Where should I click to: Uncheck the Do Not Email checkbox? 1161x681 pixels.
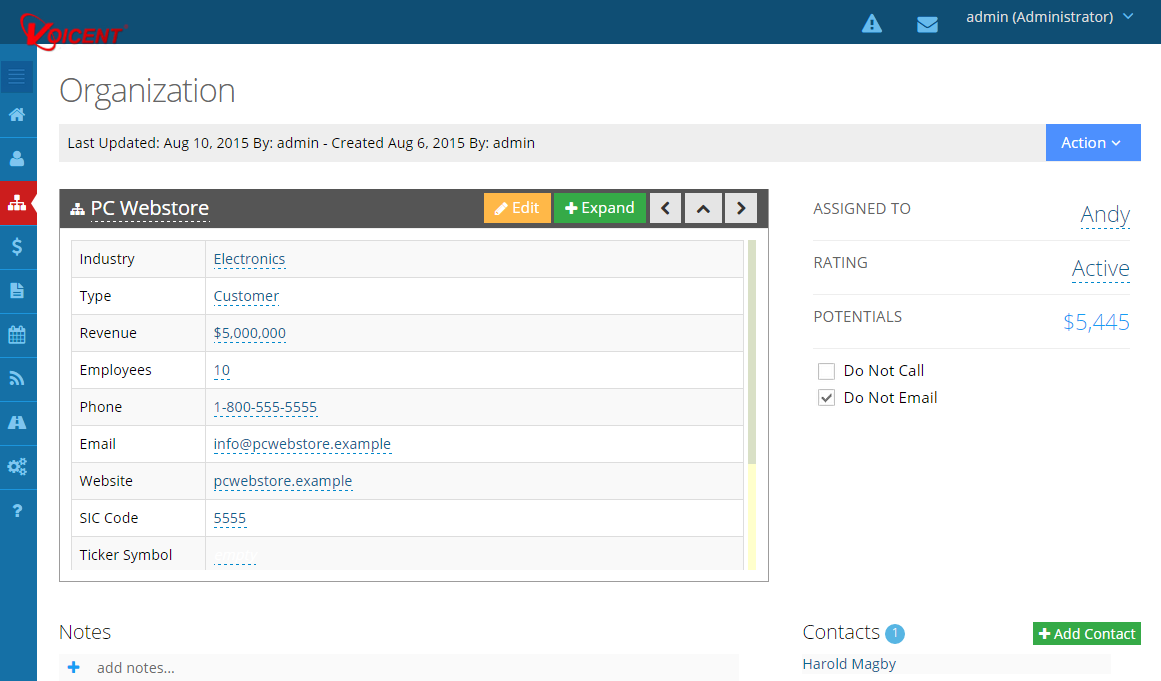[x=826, y=397]
